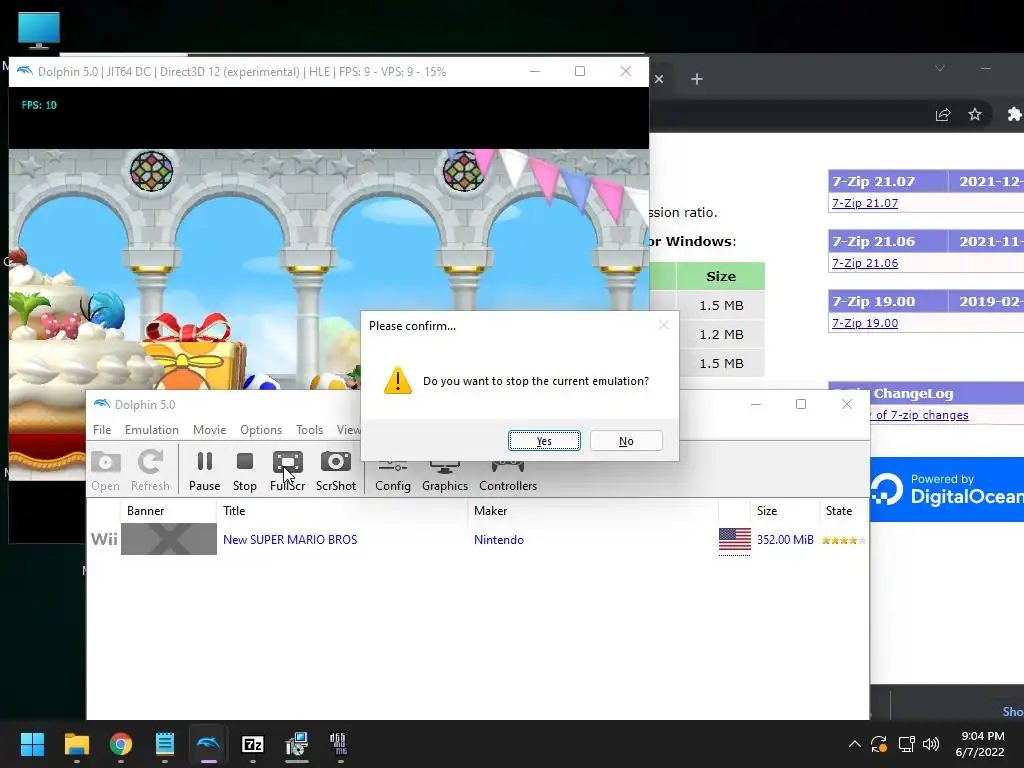
Task: Open the Windows Start menu
Action: point(32,744)
